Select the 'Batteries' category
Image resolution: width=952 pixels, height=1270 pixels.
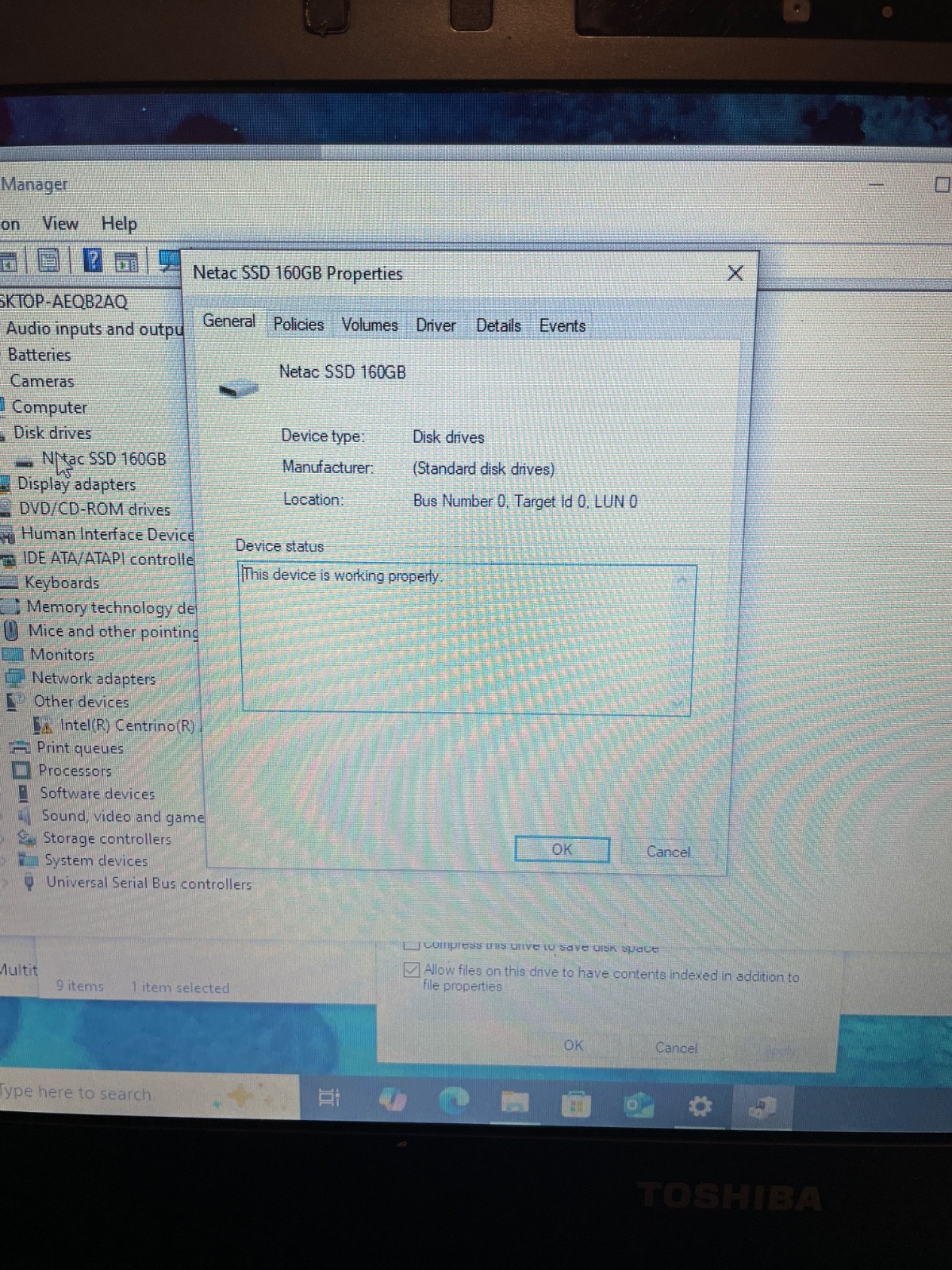coord(39,355)
